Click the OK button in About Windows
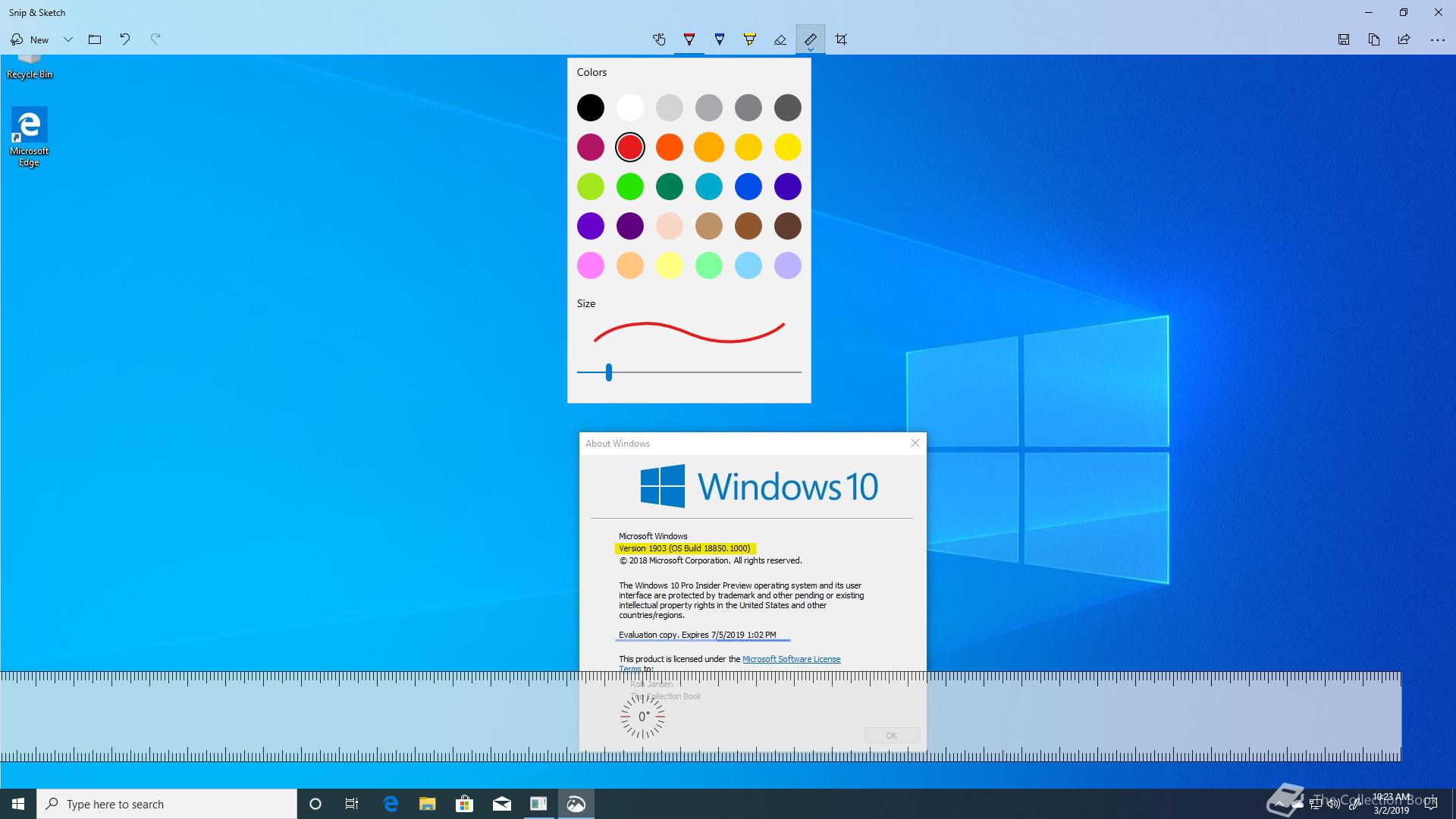Image resolution: width=1456 pixels, height=819 pixels. tap(892, 736)
